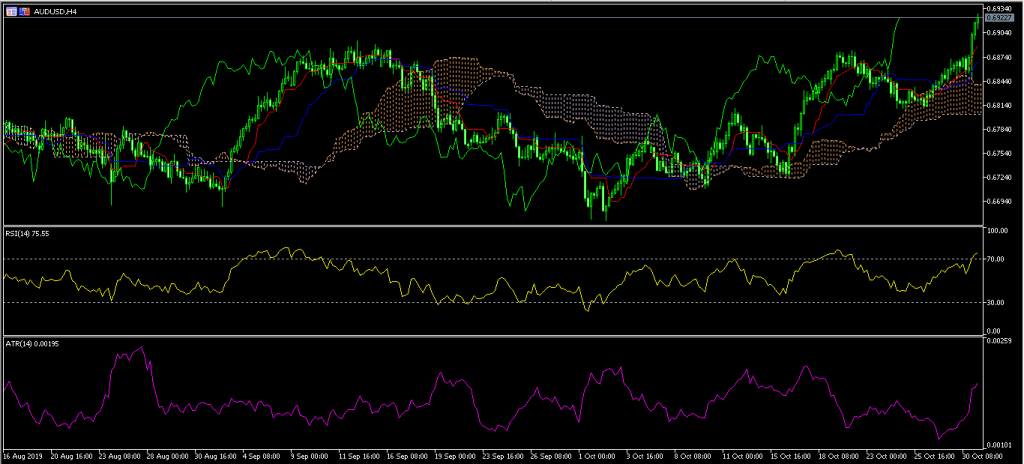The width and height of the screenshot is (1024, 464).
Task: Click ATR scale value 0.00259
Action: [1000, 340]
